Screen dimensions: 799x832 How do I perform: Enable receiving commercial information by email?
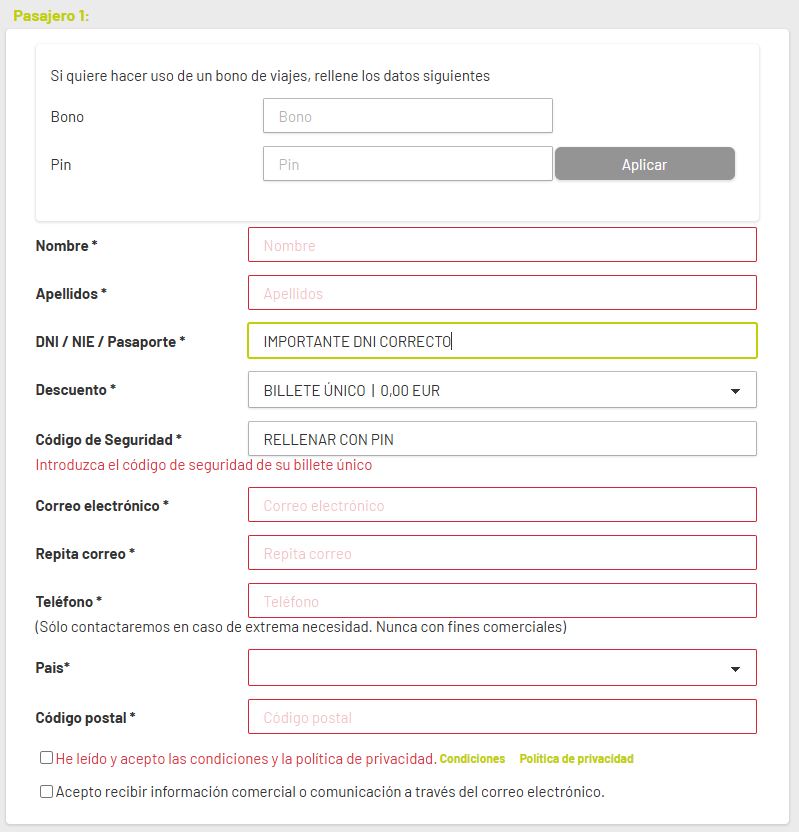point(46,791)
